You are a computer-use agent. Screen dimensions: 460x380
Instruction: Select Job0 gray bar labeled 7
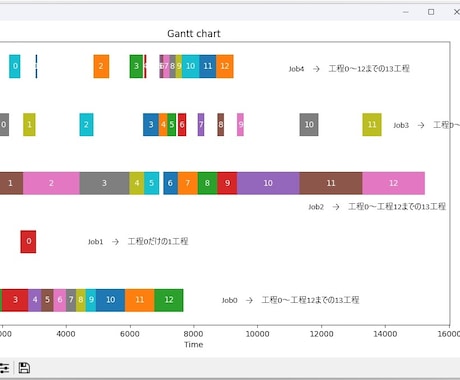coord(71,300)
